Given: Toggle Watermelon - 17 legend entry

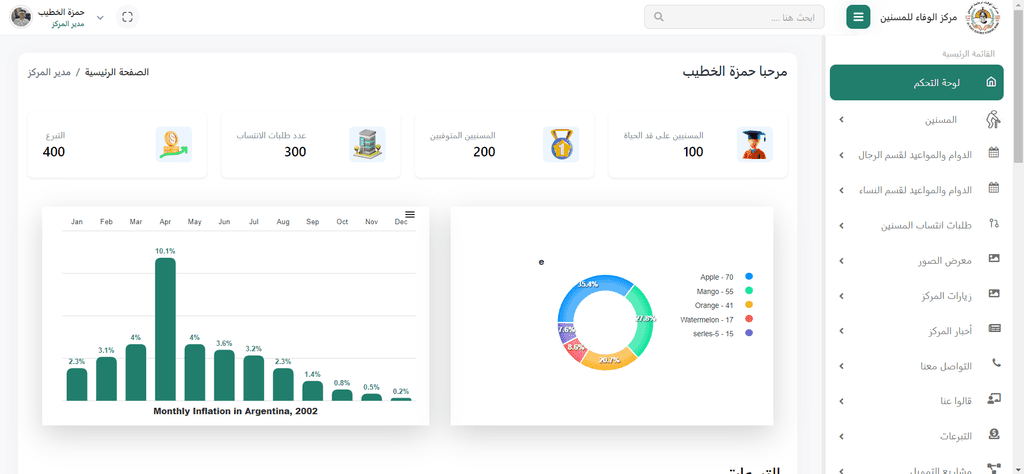Looking at the screenshot, I should click(716, 319).
